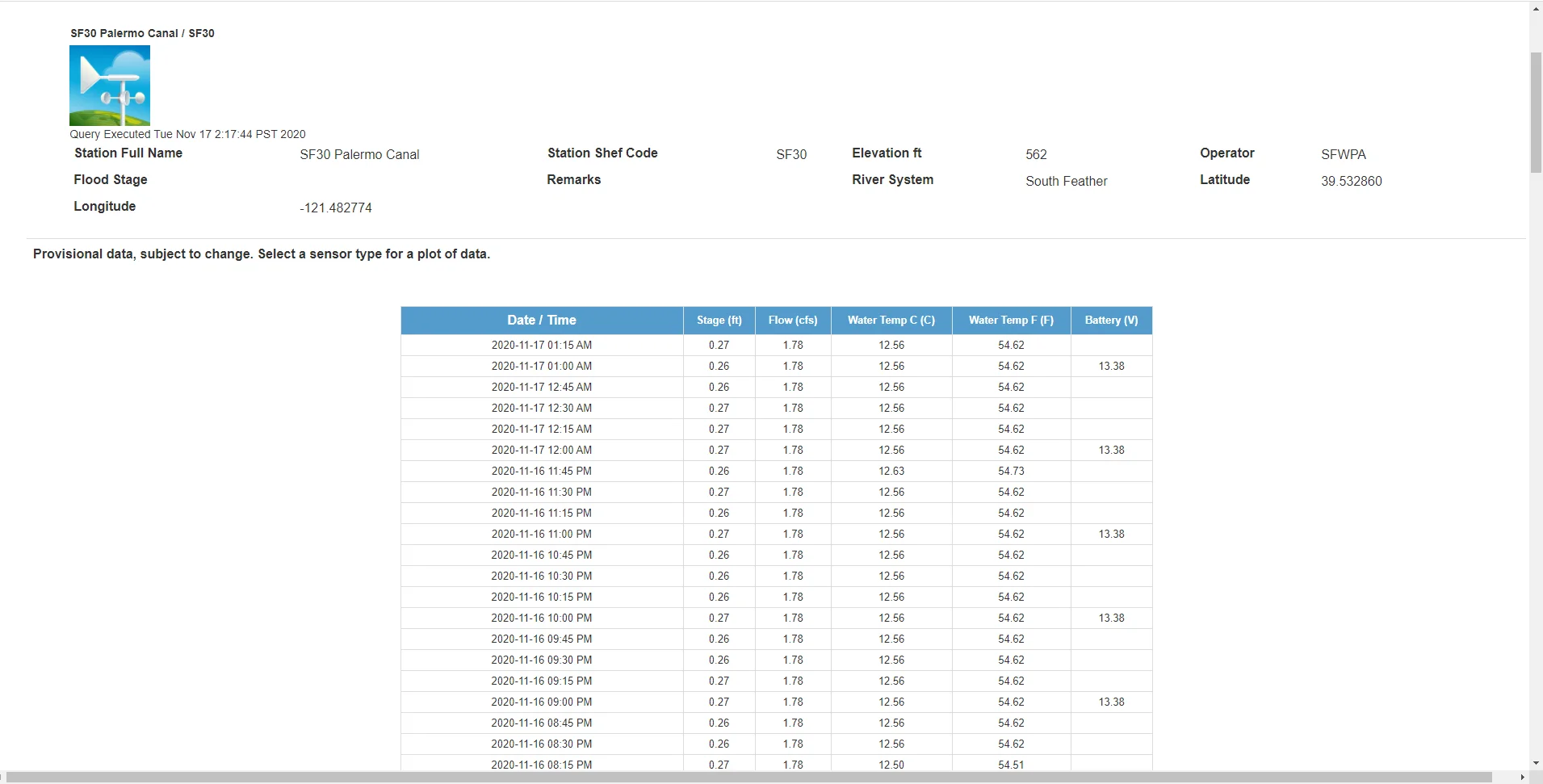Click date cell 2020-11-16 11:45 PM
The width and height of the screenshot is (1543, 784).
[x=542, y=471]
